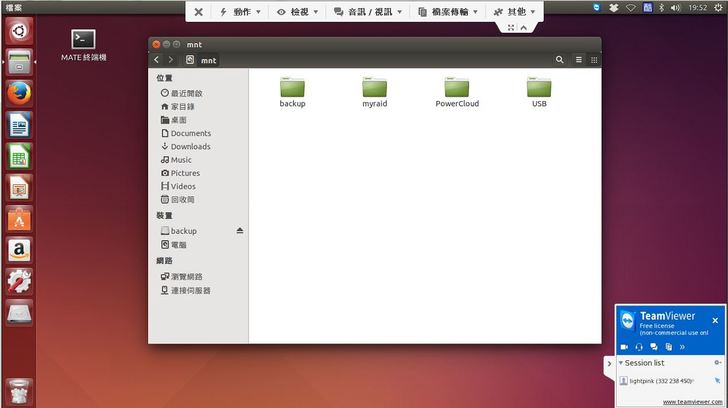Switch to grid view in Files

click(x=594, y=60)
